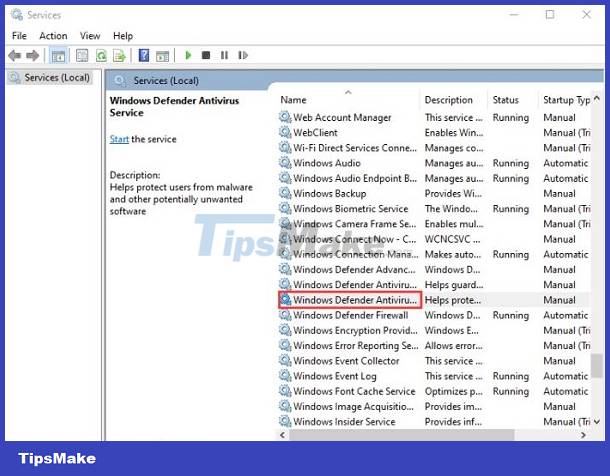
Task: Click the Start the service link
Action: point(119,139)
